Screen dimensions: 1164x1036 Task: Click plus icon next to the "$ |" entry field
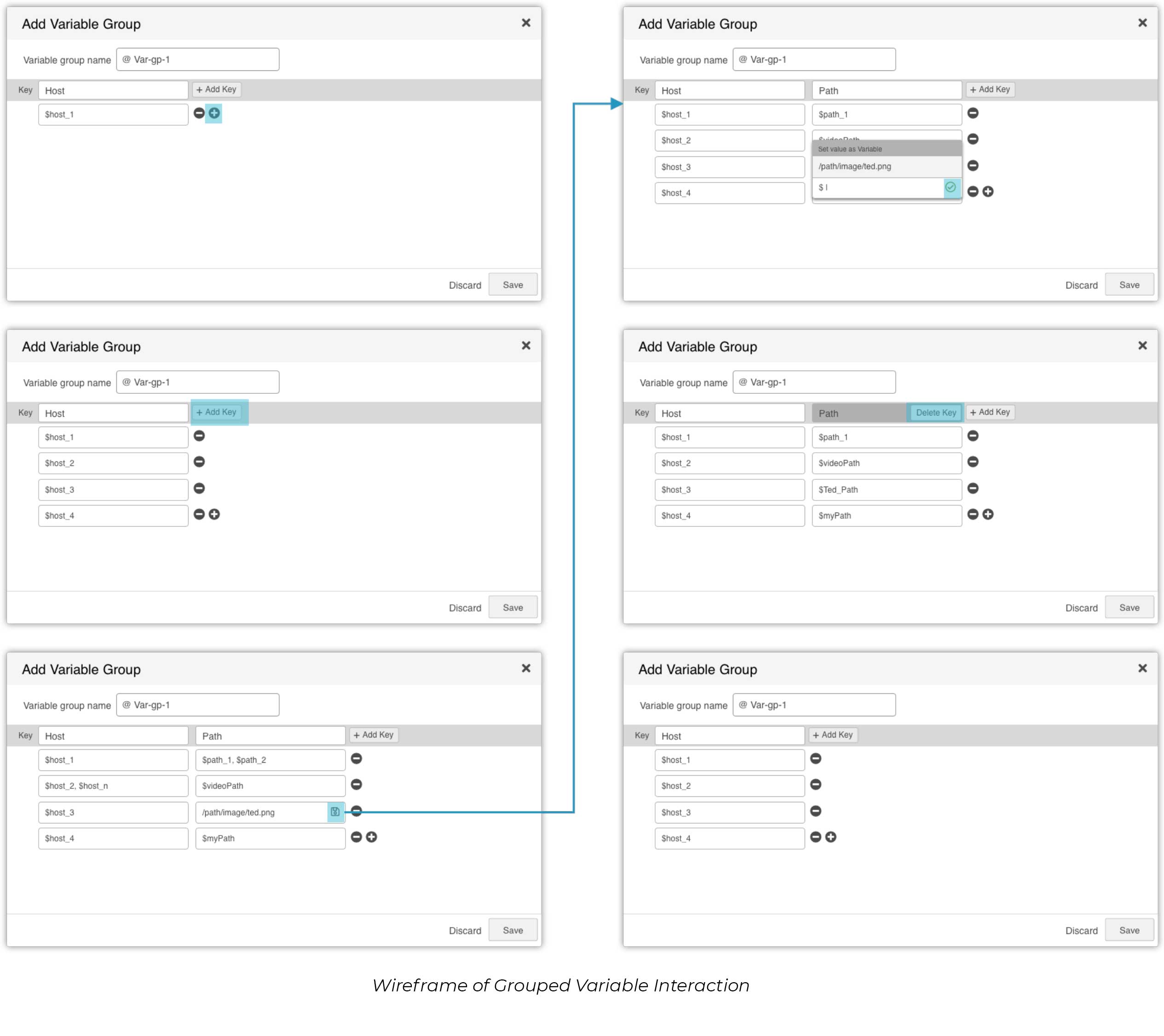pyautogui.click(x=988, y=192)
